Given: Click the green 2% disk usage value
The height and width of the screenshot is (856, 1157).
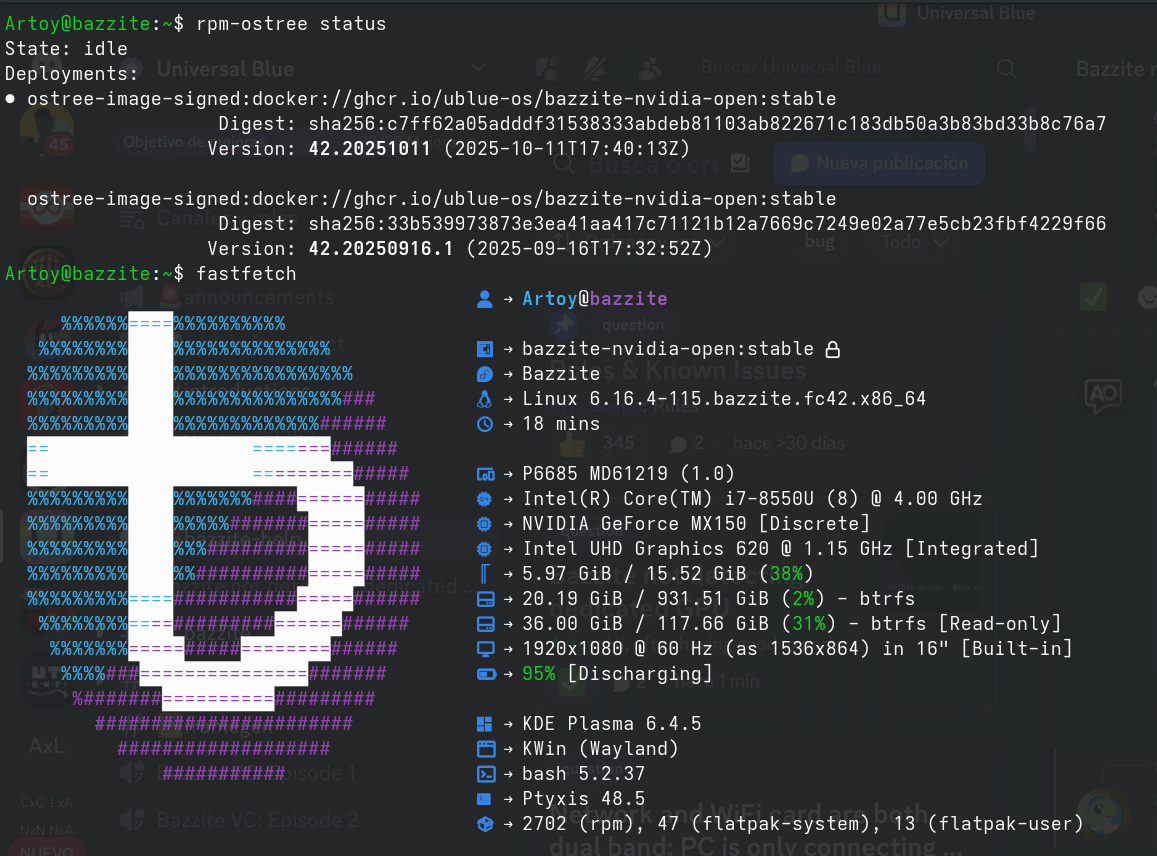Looking at the screenshot, I should click(804, 599).
